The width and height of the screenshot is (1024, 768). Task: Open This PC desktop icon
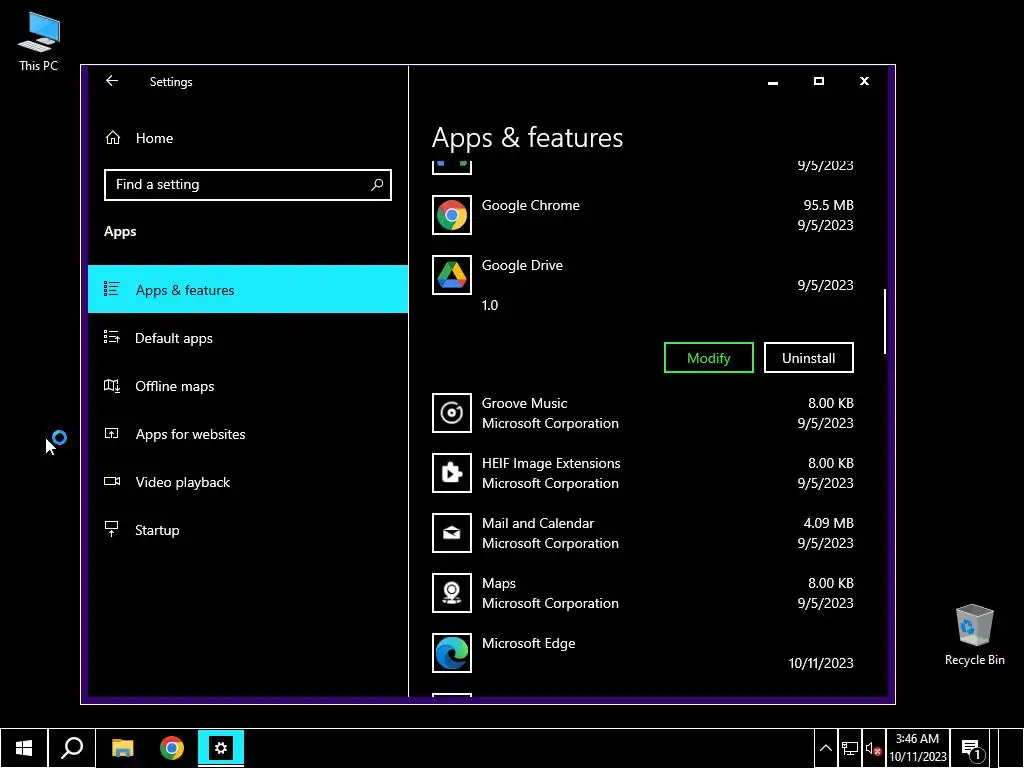click(39, 42)
